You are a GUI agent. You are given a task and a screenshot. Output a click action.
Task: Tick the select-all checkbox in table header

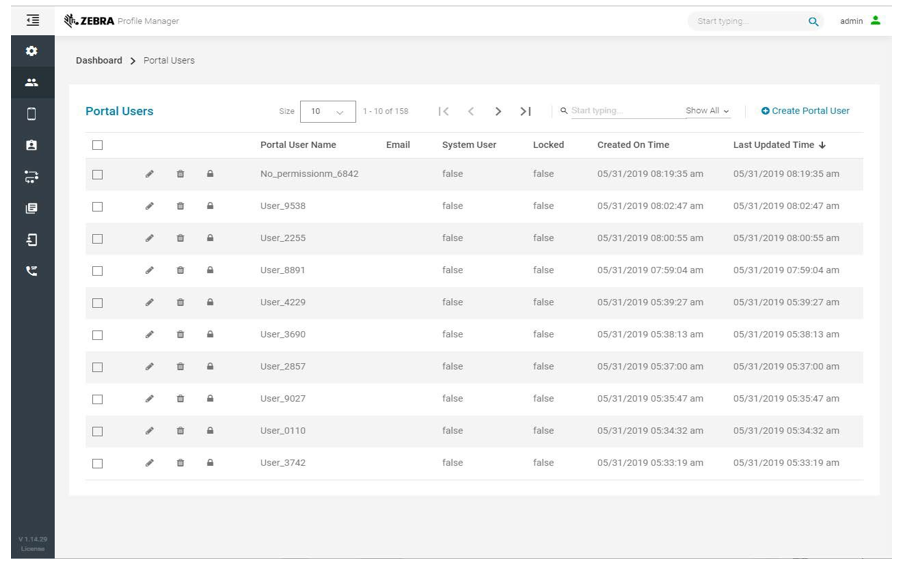97,145
